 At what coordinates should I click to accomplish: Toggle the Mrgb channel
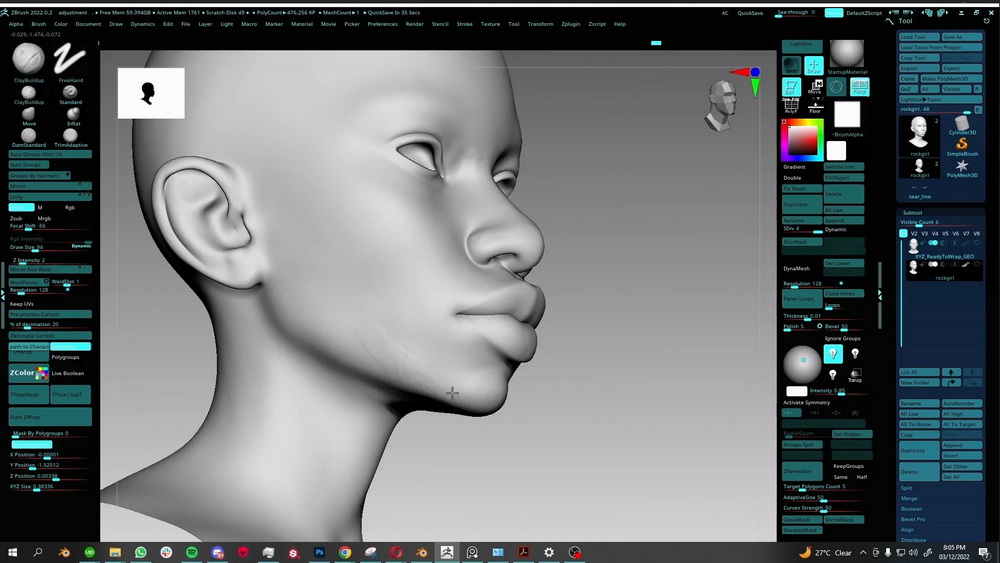(44, 218)
